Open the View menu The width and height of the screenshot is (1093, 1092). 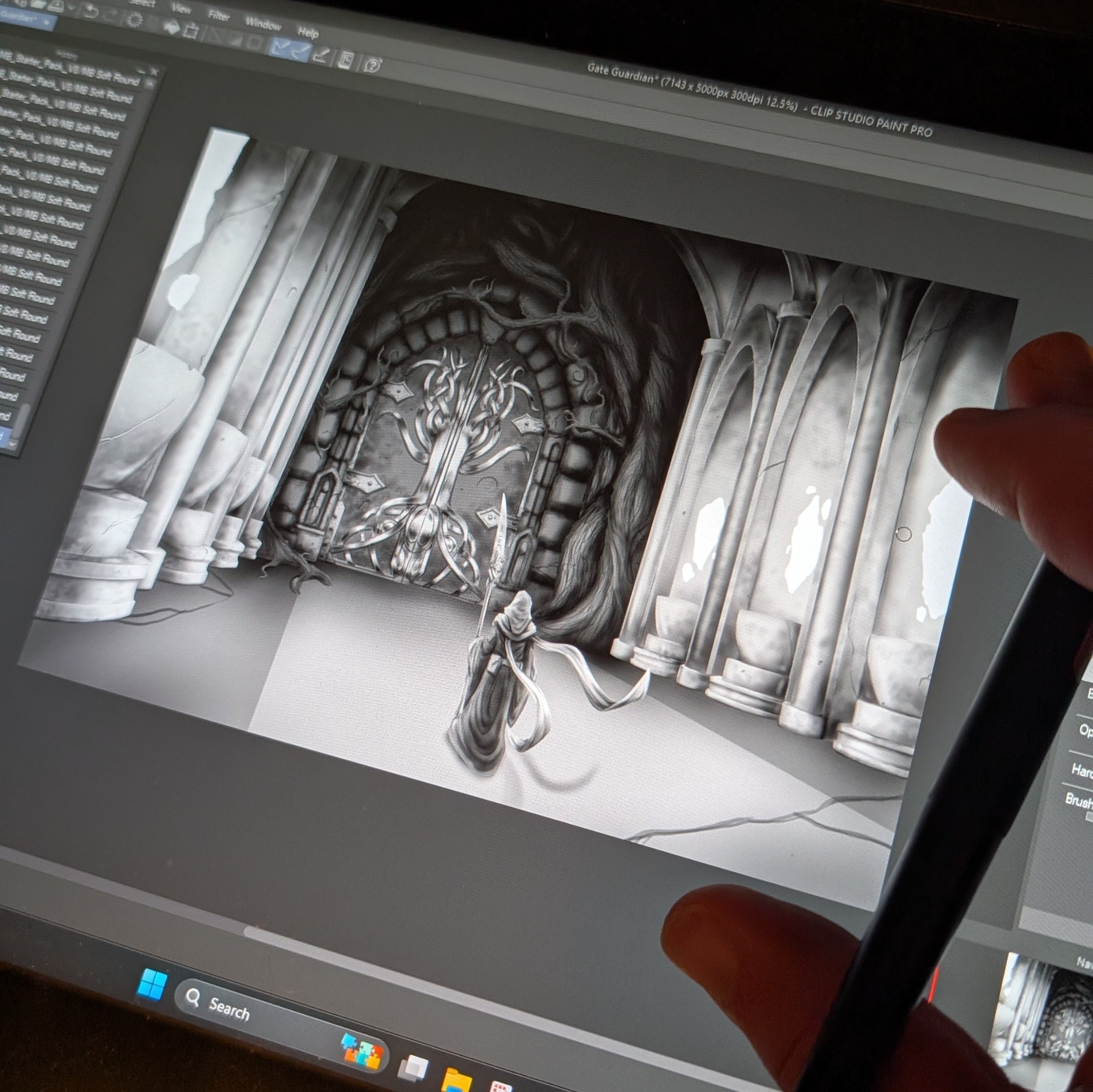[x=181, y=9]
